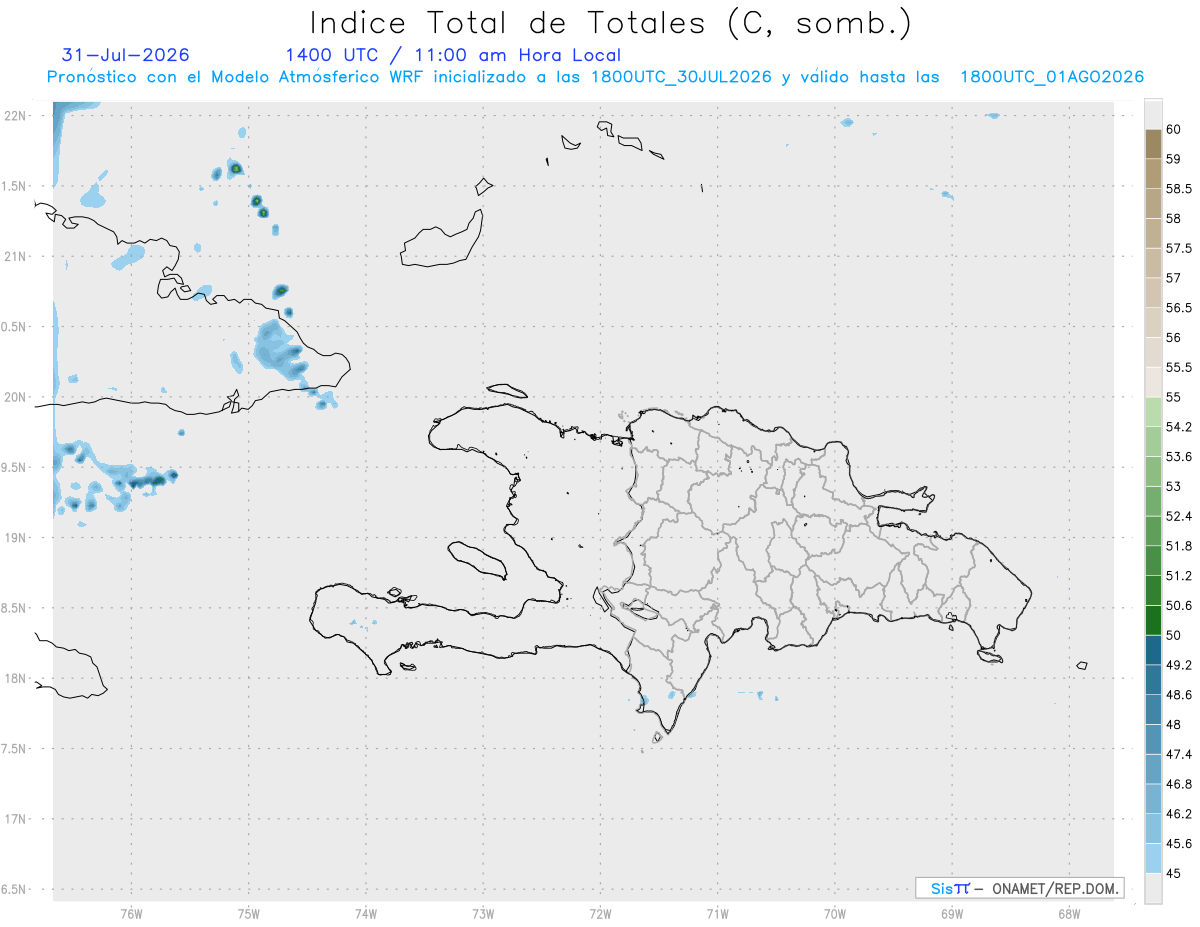Click the '50.6' color scale value

(1179, 606)
